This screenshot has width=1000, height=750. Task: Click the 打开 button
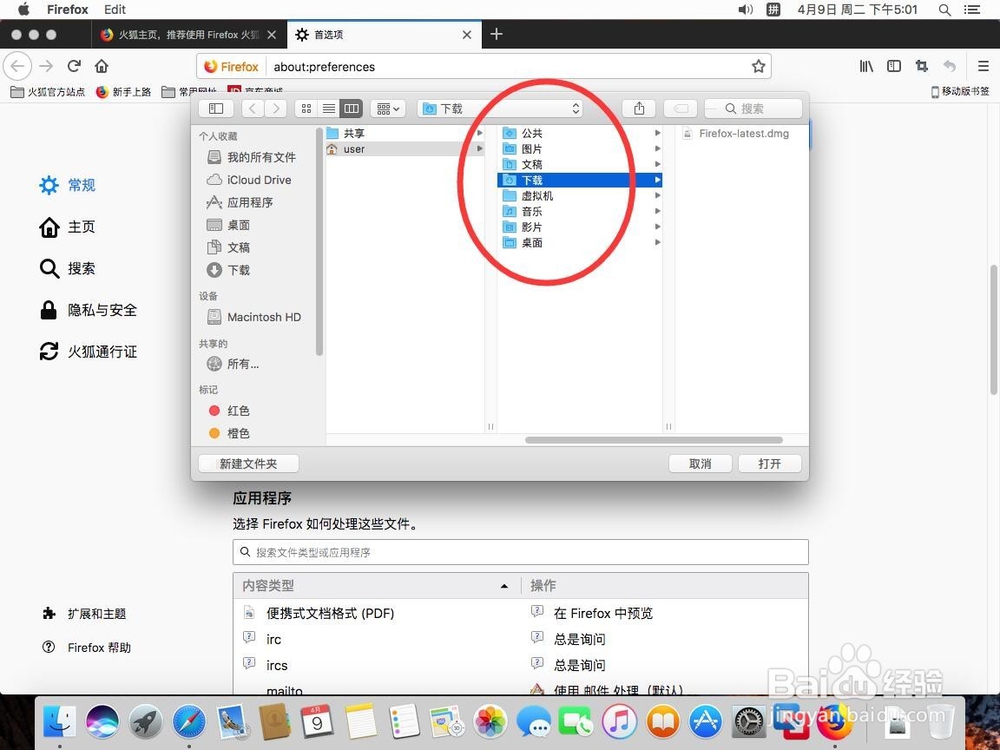click(x=770, y=464)
